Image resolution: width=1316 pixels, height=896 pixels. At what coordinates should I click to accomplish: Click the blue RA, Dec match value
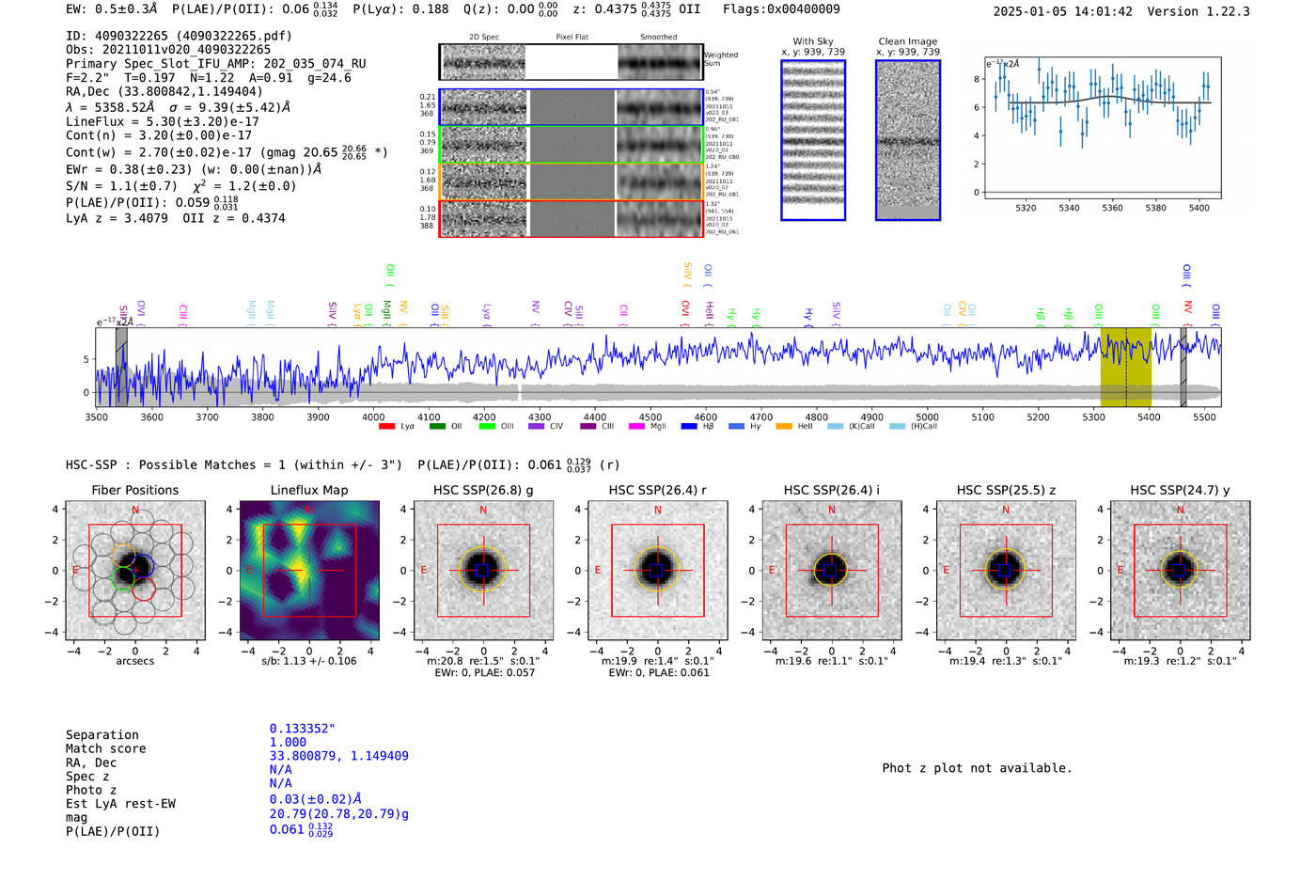pos(338,756)
